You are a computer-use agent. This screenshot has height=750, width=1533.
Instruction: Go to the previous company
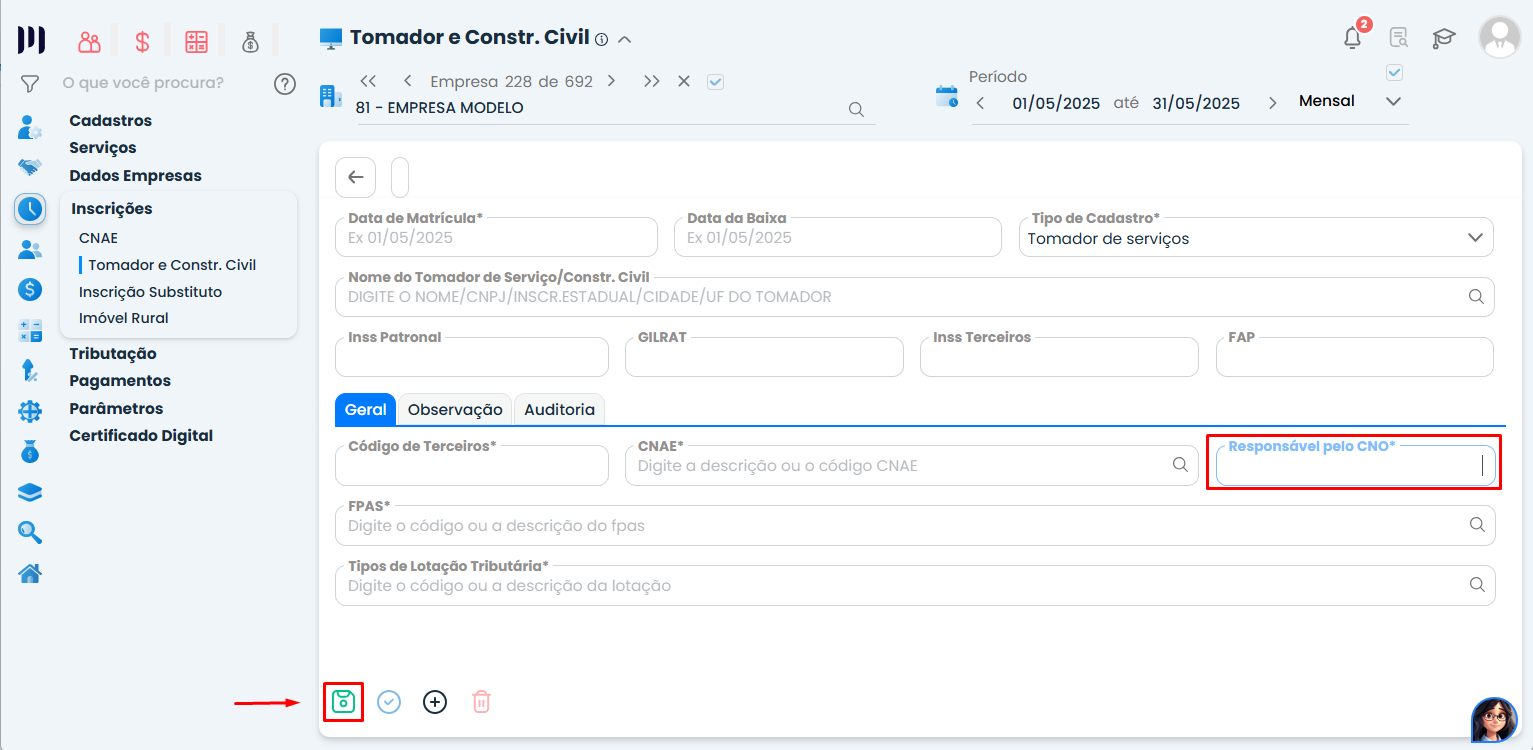pyautogui.click(x=408, y=81)
